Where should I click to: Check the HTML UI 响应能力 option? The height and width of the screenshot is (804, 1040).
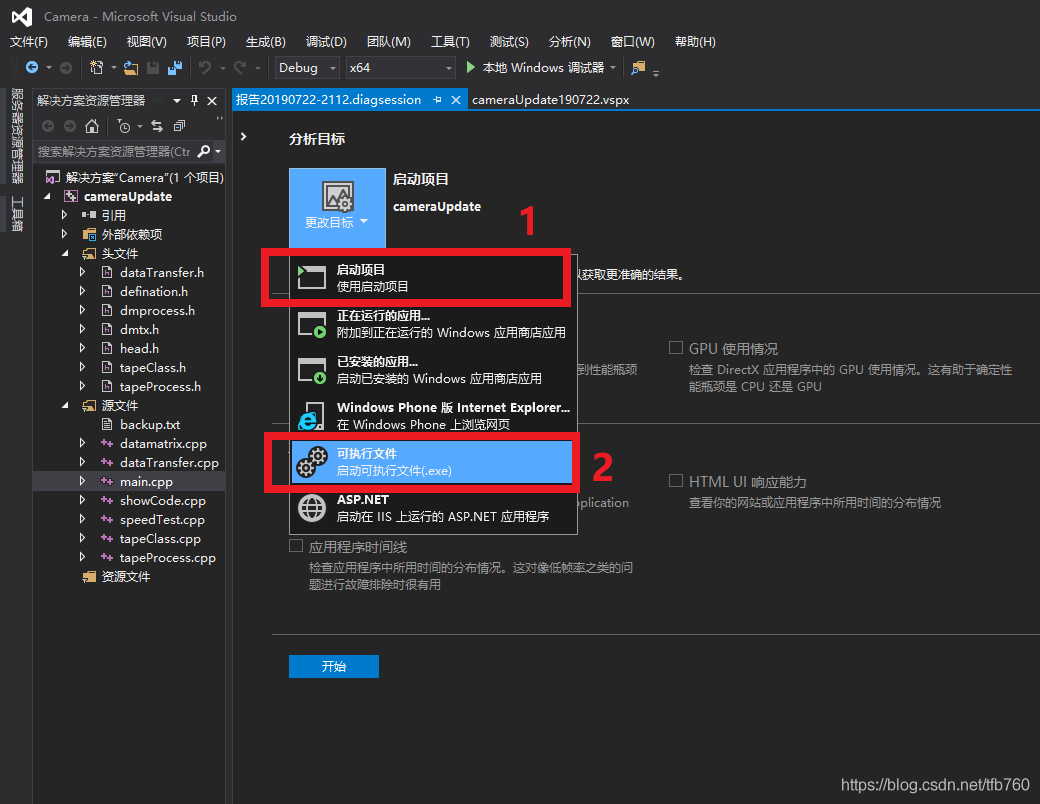(676, 481)
